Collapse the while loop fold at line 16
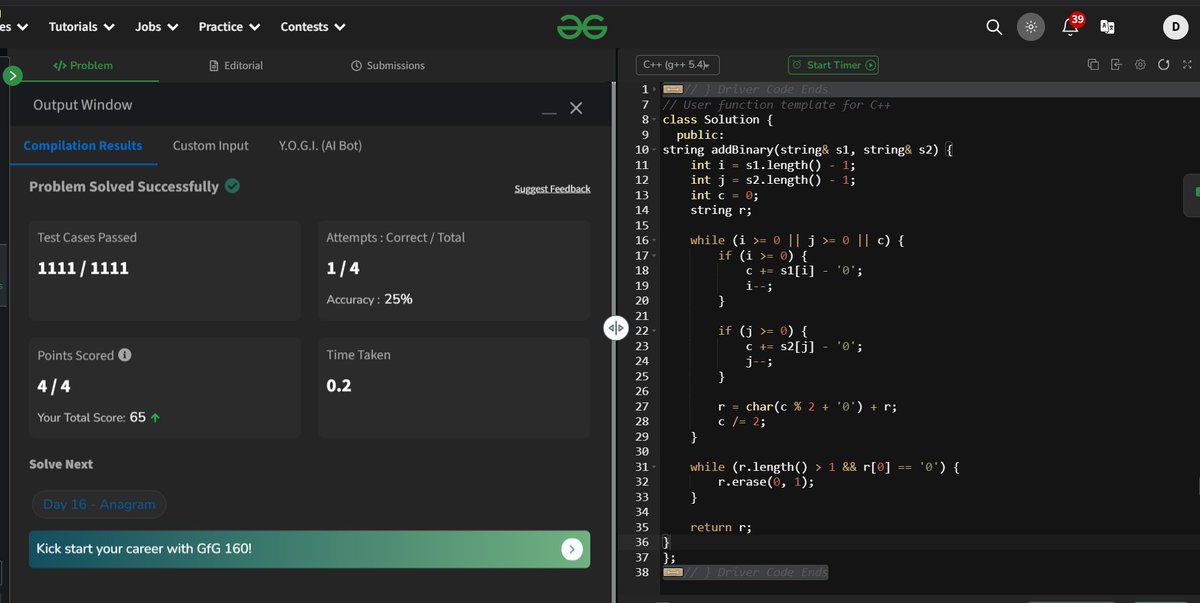 (x=655, y=241)
